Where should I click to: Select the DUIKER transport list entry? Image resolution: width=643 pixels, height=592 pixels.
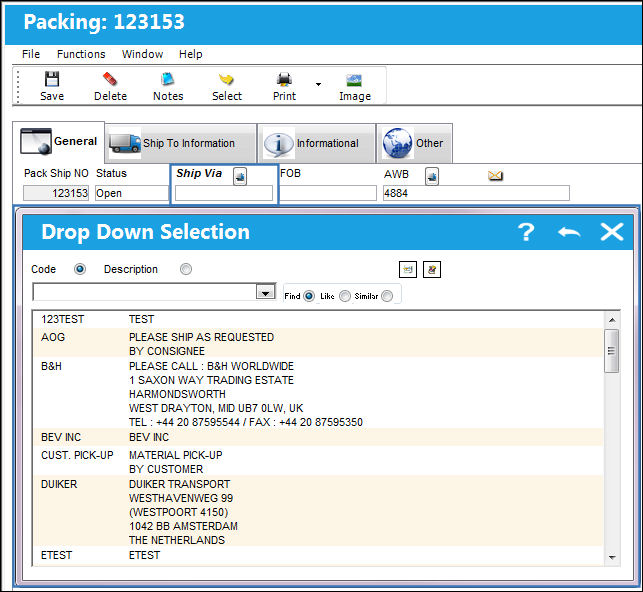coord(318,511)
